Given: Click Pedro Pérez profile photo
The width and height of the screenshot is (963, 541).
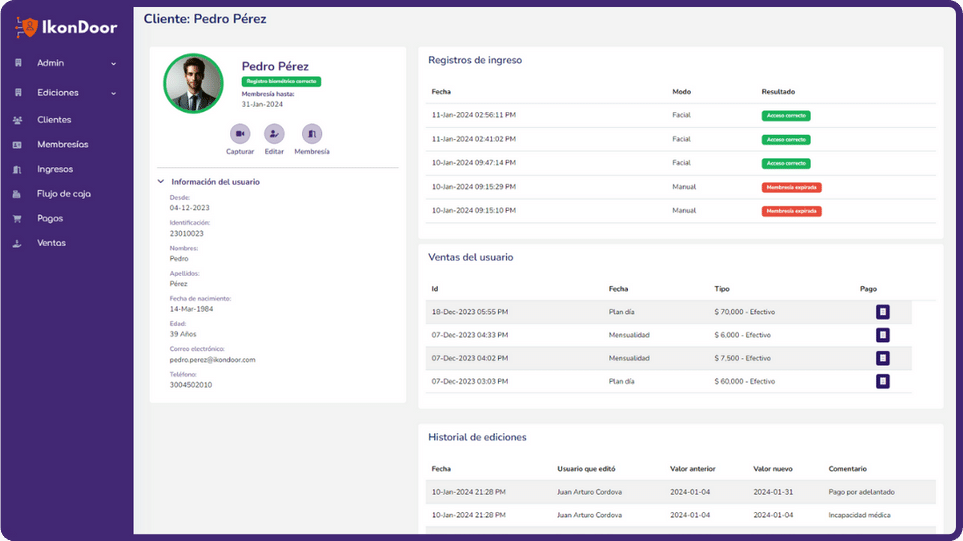Looking at the screenshot, I should (193, 84).
